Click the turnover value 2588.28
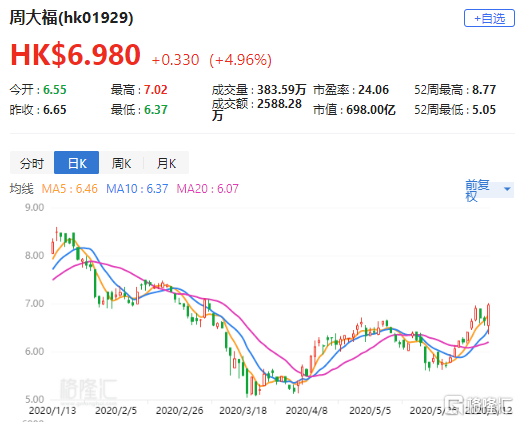519x422 pixels. coord(279,104)
